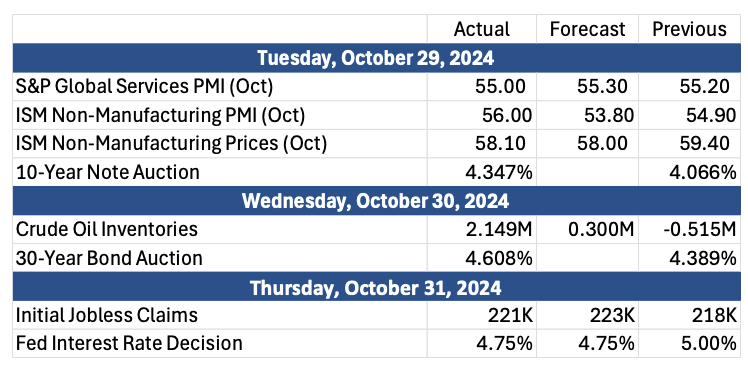Click the 5.00% previous interest rate cell

690,344
